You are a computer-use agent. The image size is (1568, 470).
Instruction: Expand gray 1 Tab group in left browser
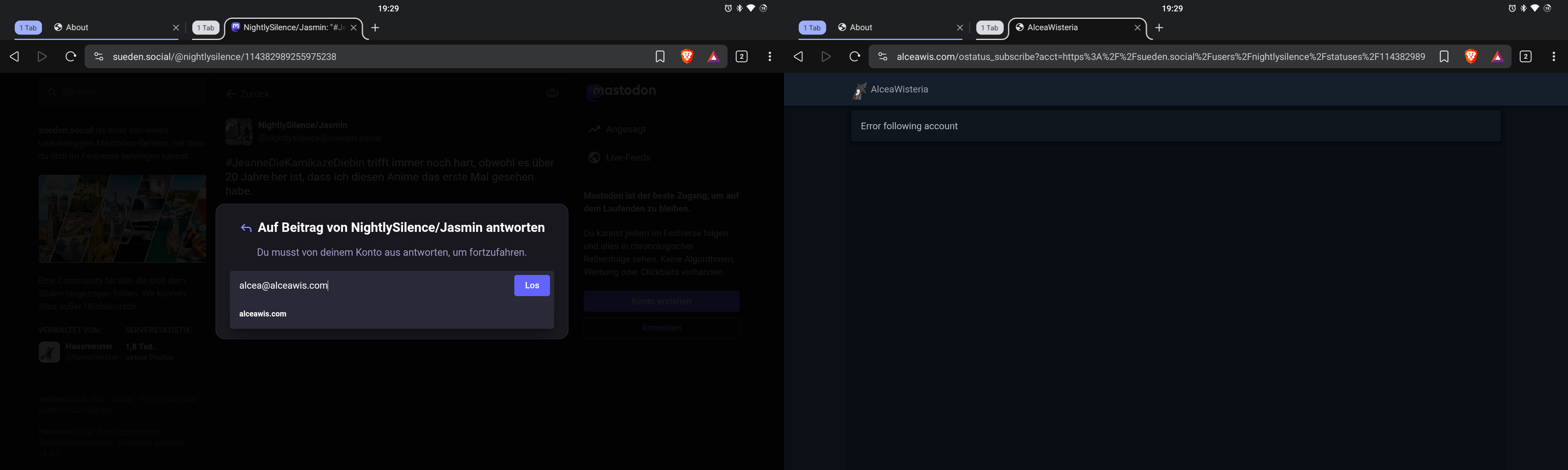(x=206, y=28)
